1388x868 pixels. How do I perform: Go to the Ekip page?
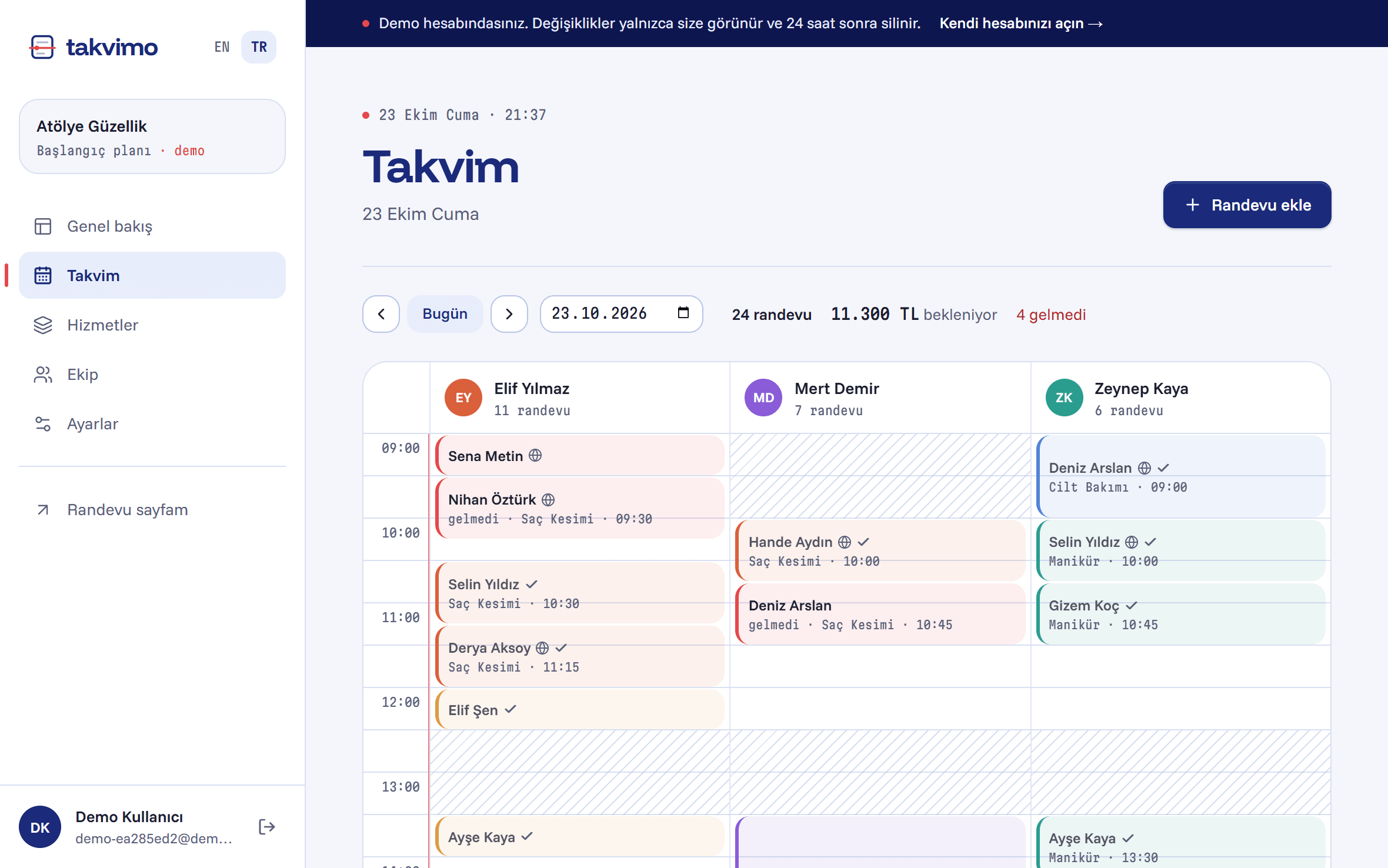(152, 375)
